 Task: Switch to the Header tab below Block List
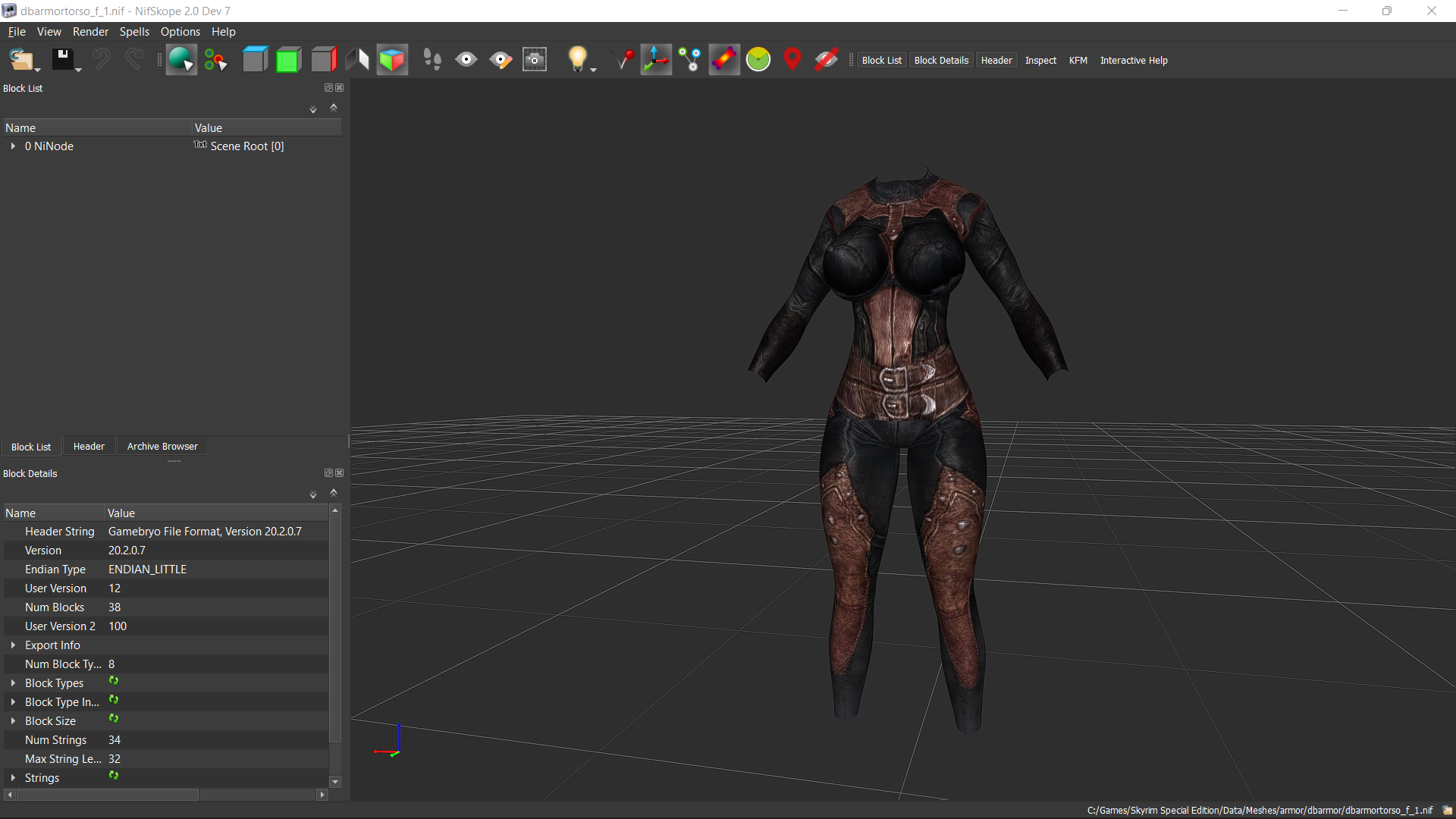pos(89,447)
